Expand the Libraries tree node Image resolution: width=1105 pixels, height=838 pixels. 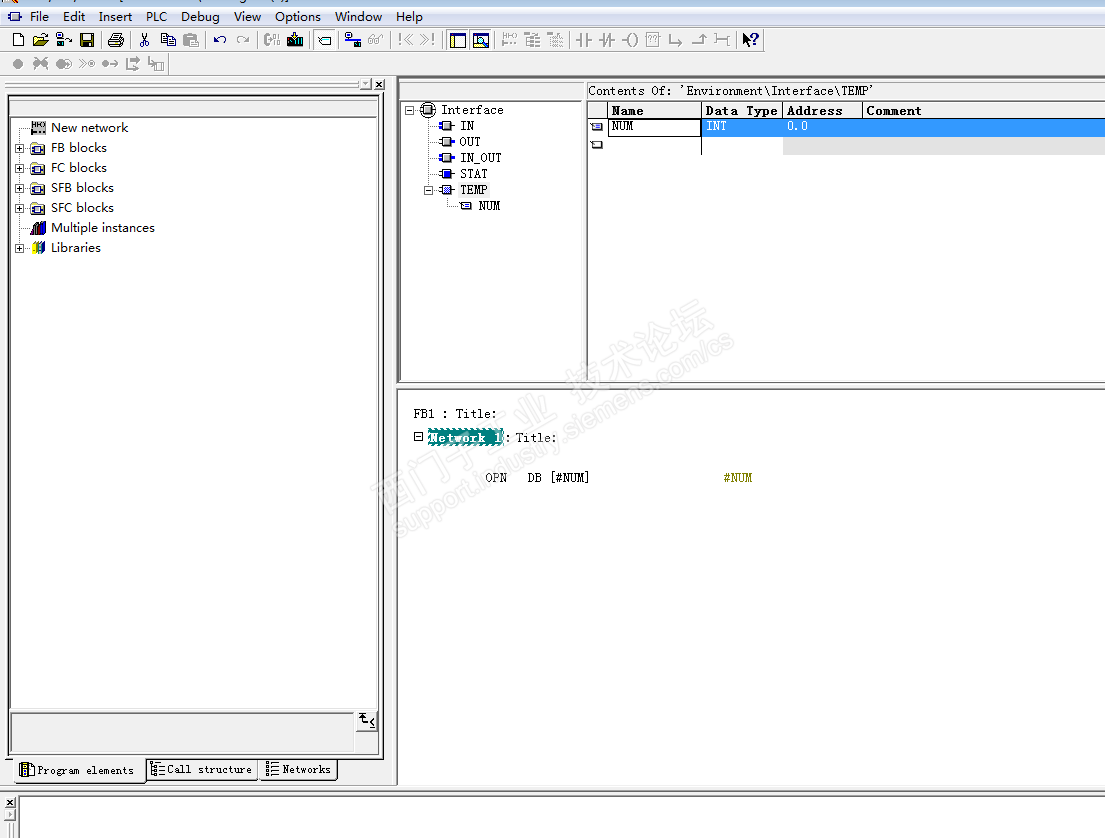[19, 248]
